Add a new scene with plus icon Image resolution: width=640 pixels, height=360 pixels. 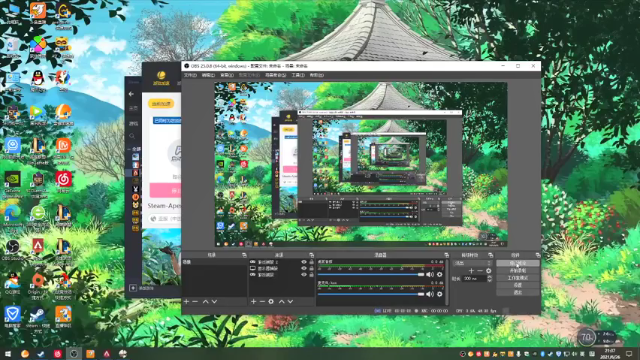pyautogui.click(x=187, y=302)
